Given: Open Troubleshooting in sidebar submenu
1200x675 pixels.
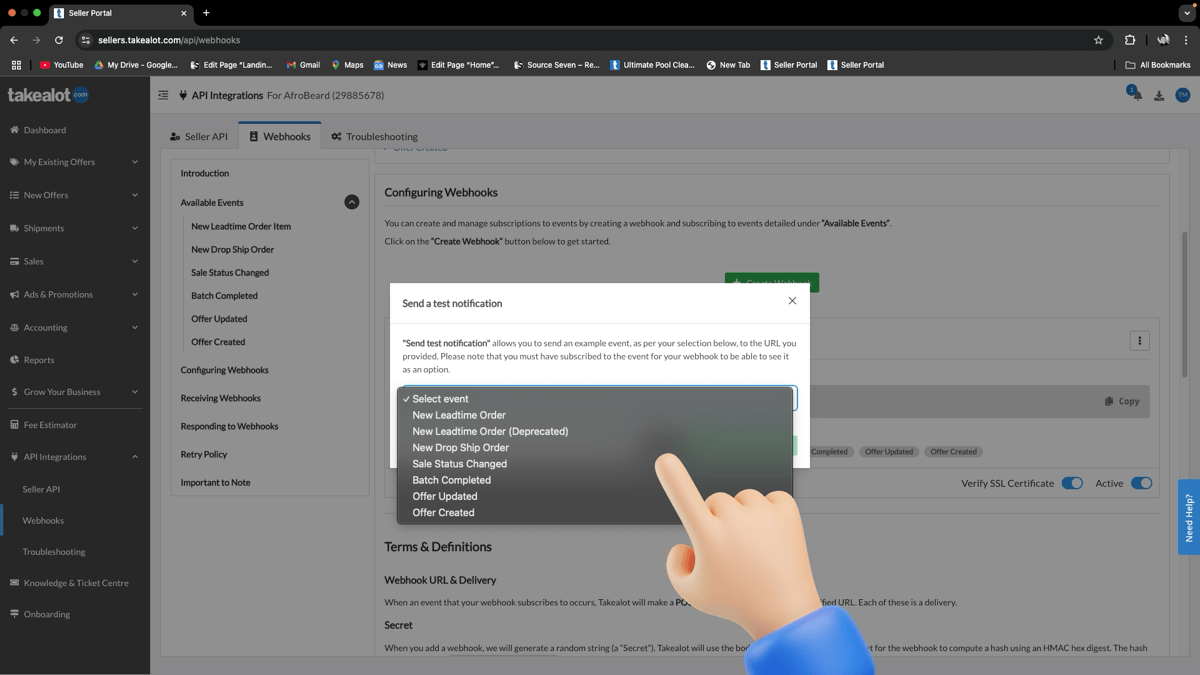Looking at the screenshot, I should pyautogui.click(x=54, y=552).
